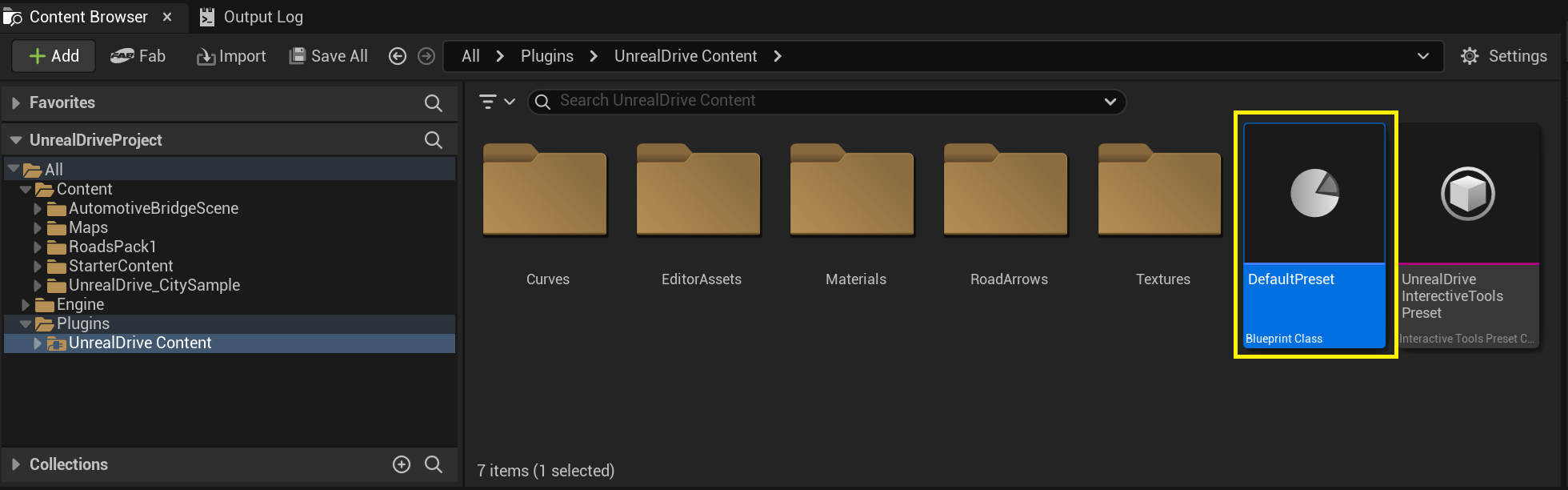This screenshot has height=490, width=1568.
Task: Expand the path history dropdown
Action: [1423, 56]
